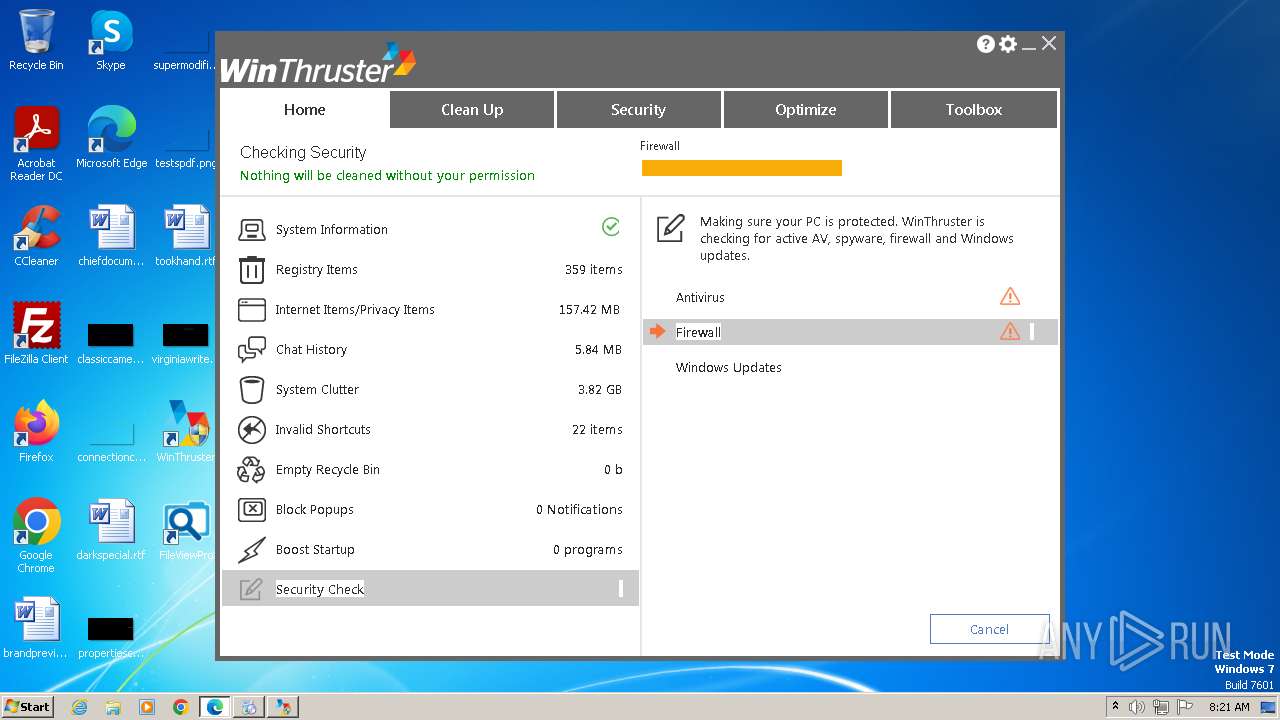Image resolution: width=1280 pixels, height=720 pixels.
Task: Click the 157.42 MB value
Action: [590, 310]
